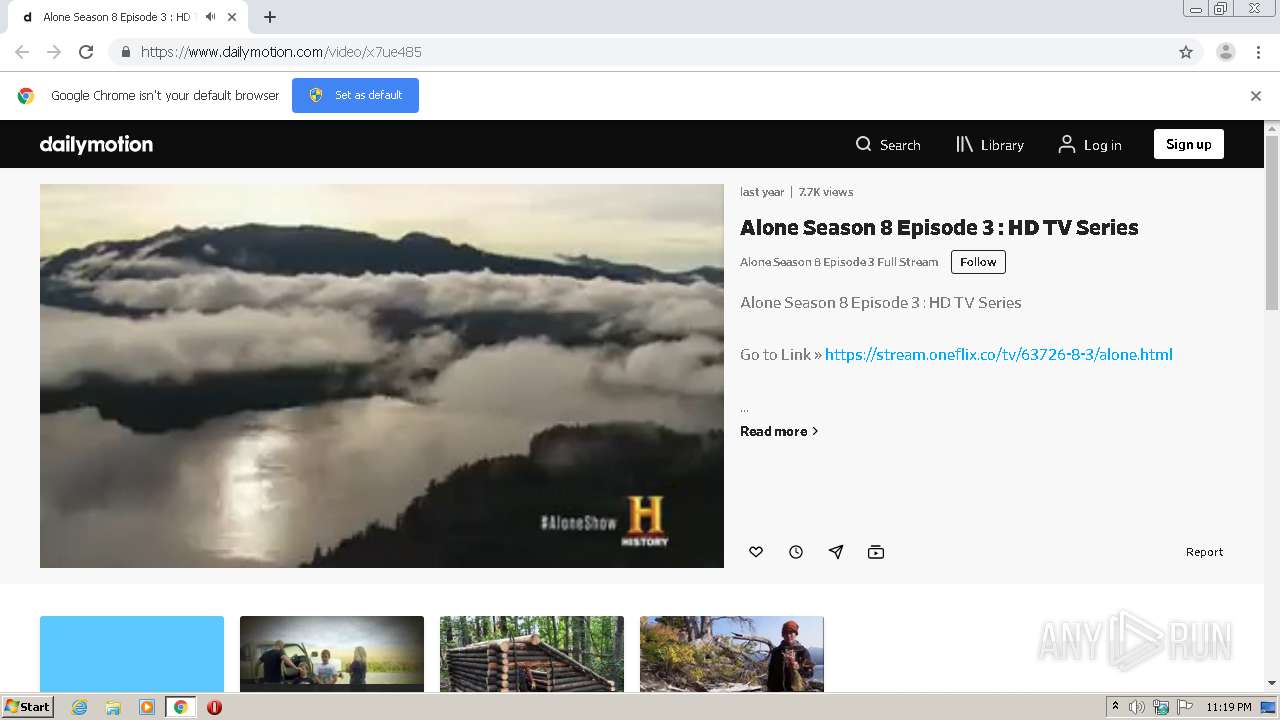Share the video with paper plane icon
Viewport: 1280px width, 720px height.
click(836, 552)
